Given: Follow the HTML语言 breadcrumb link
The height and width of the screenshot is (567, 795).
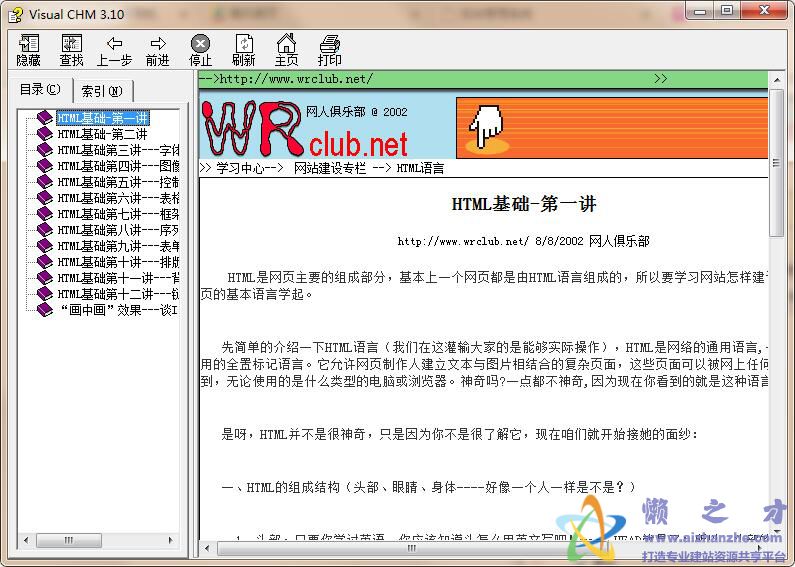Looking at the screenshot, I should coord(420,168).
